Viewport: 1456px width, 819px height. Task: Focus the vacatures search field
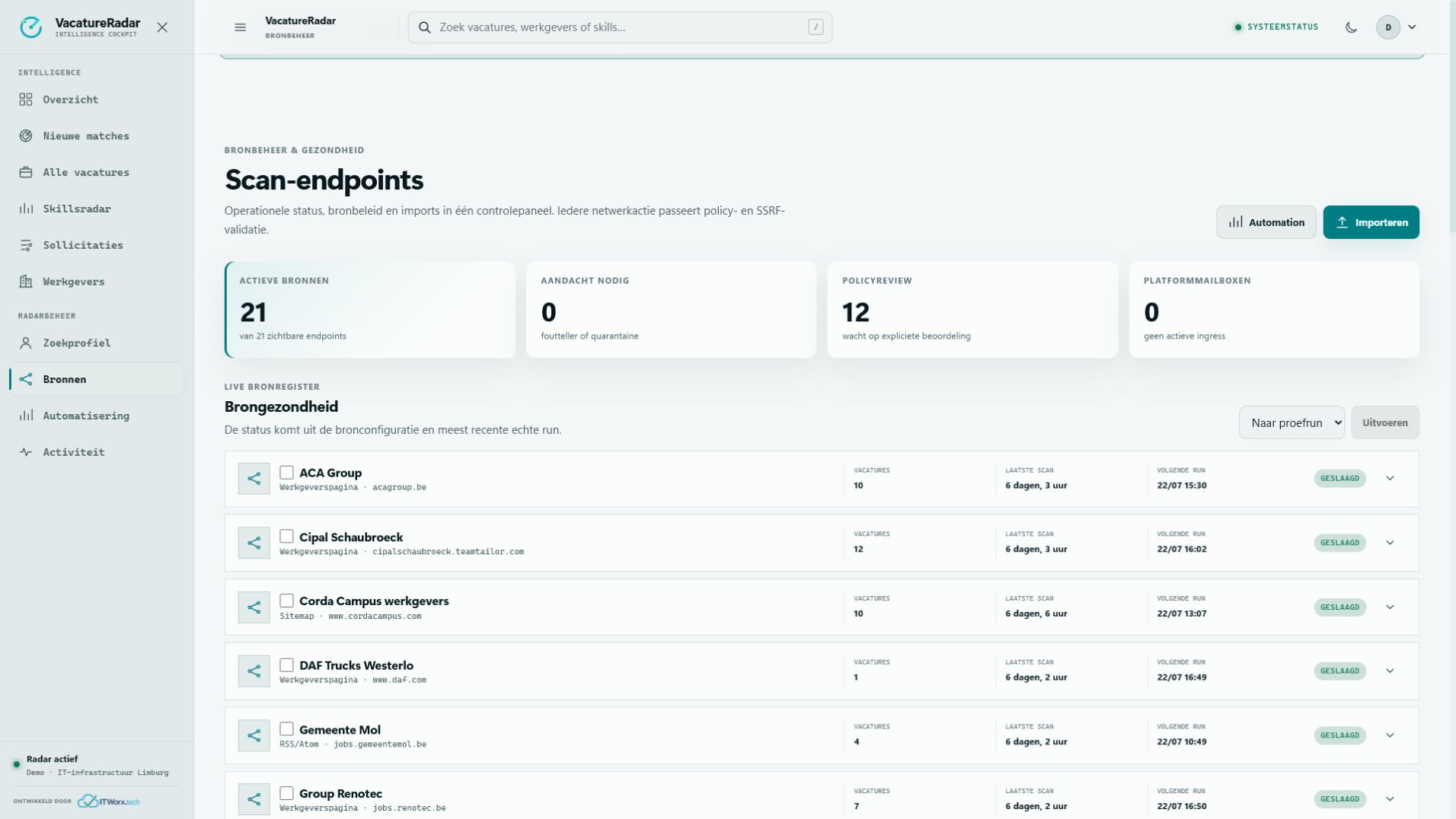click(x=620, y=27)
